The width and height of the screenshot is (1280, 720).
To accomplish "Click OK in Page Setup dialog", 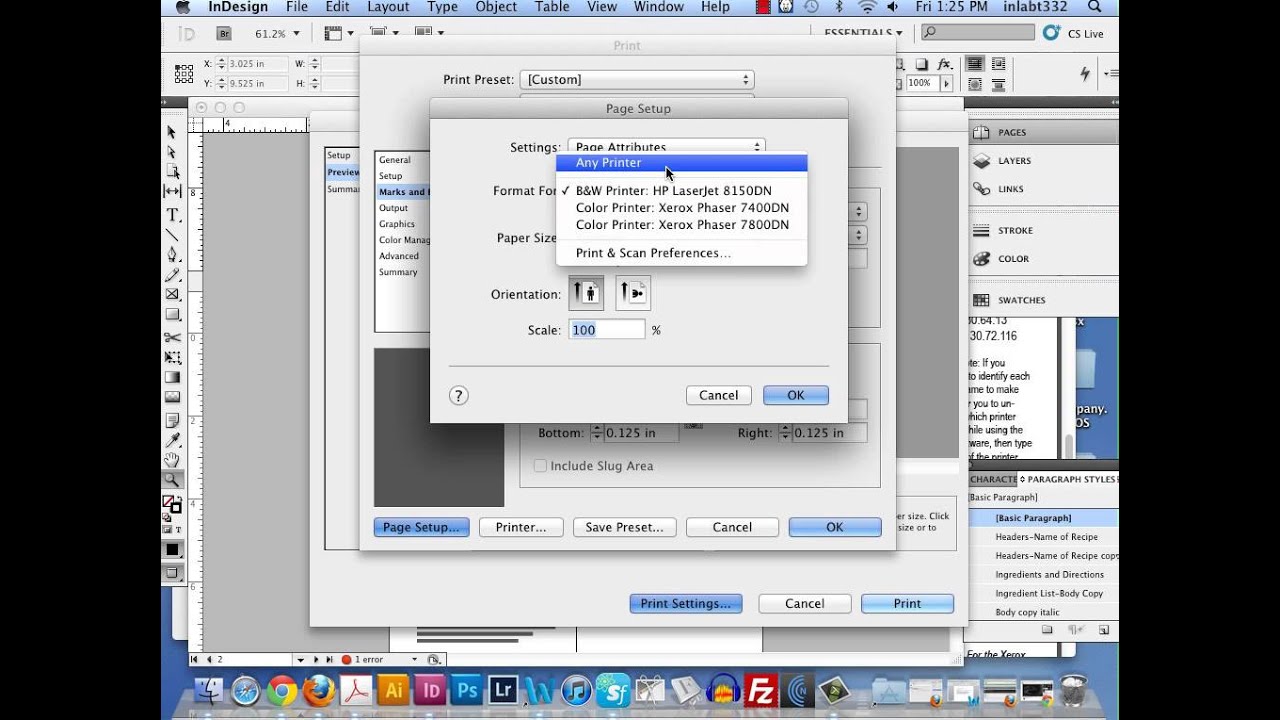I will [x=796, y=395].
